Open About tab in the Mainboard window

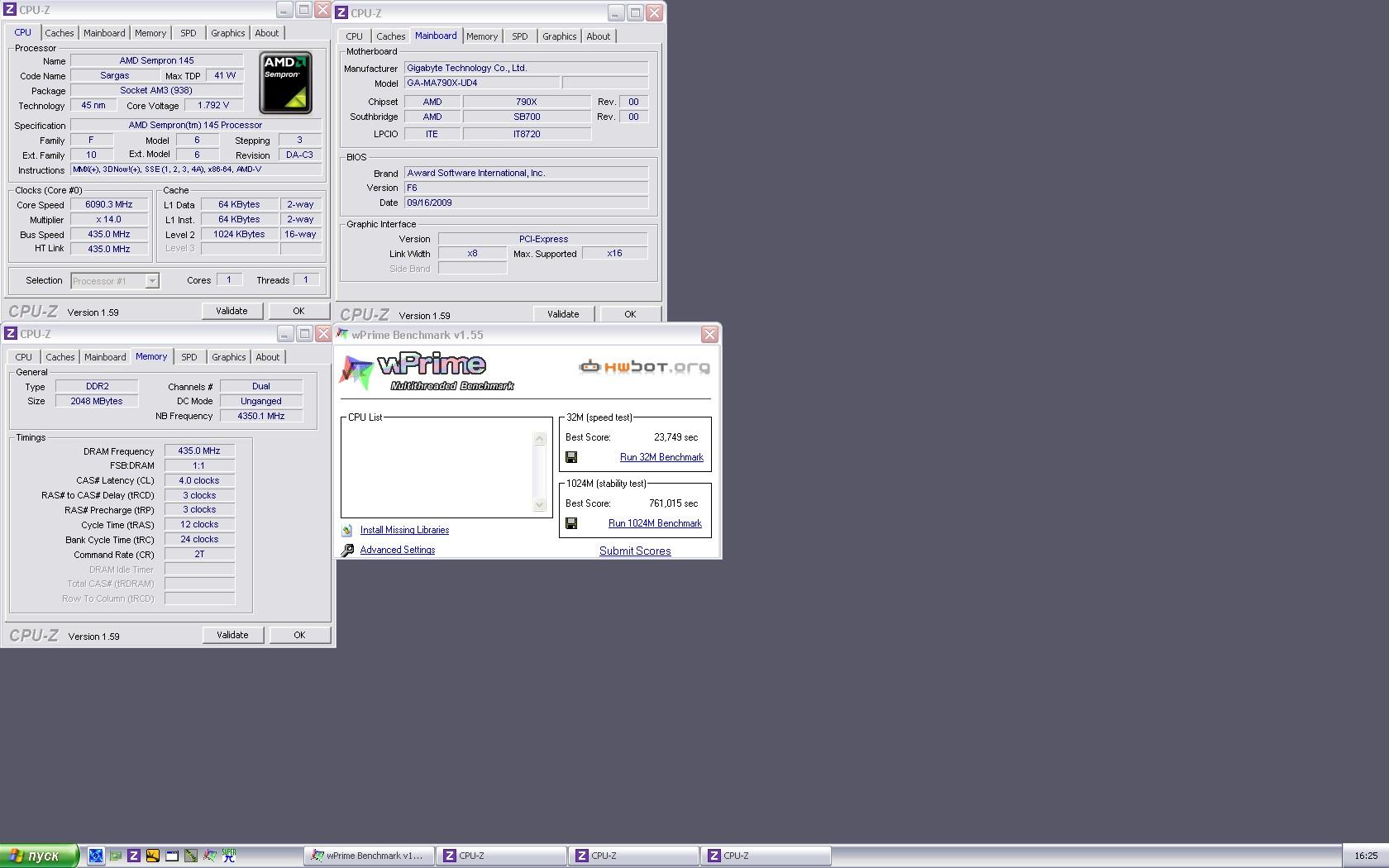tap(599, 36)
